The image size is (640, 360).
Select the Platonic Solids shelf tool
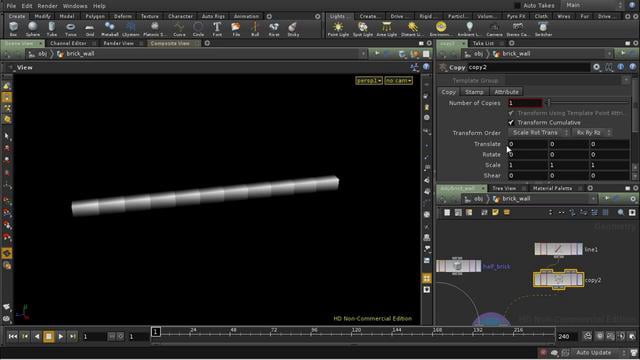[x=154, y=29]
